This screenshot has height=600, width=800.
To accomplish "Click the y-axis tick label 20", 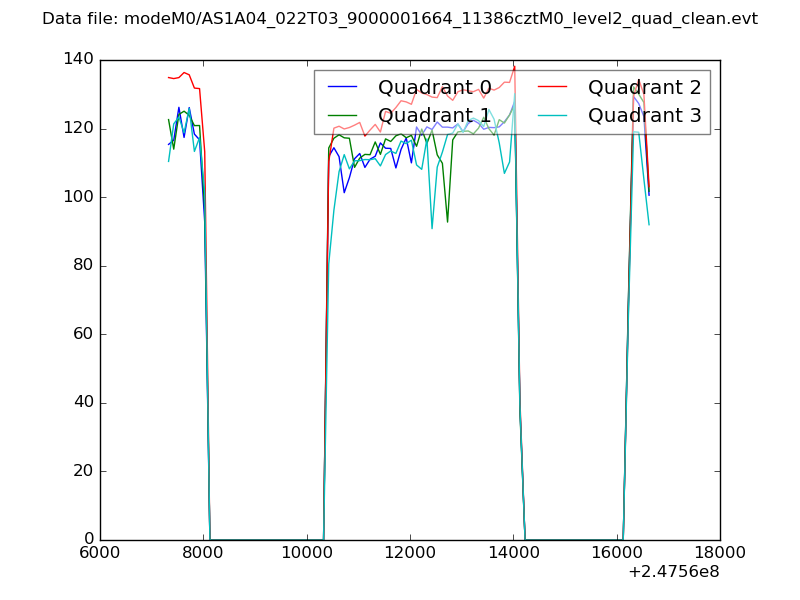I will coord(82,471).
